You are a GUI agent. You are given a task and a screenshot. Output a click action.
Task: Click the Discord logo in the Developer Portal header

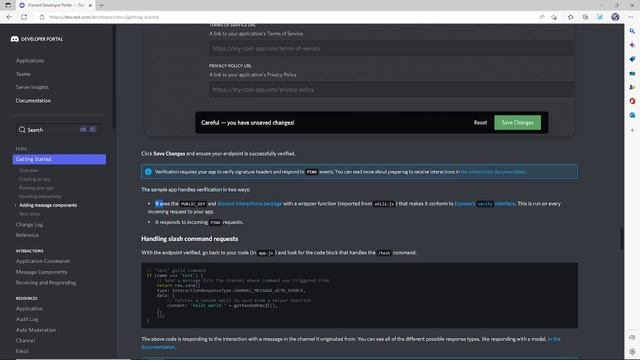[x=15, y=39]
